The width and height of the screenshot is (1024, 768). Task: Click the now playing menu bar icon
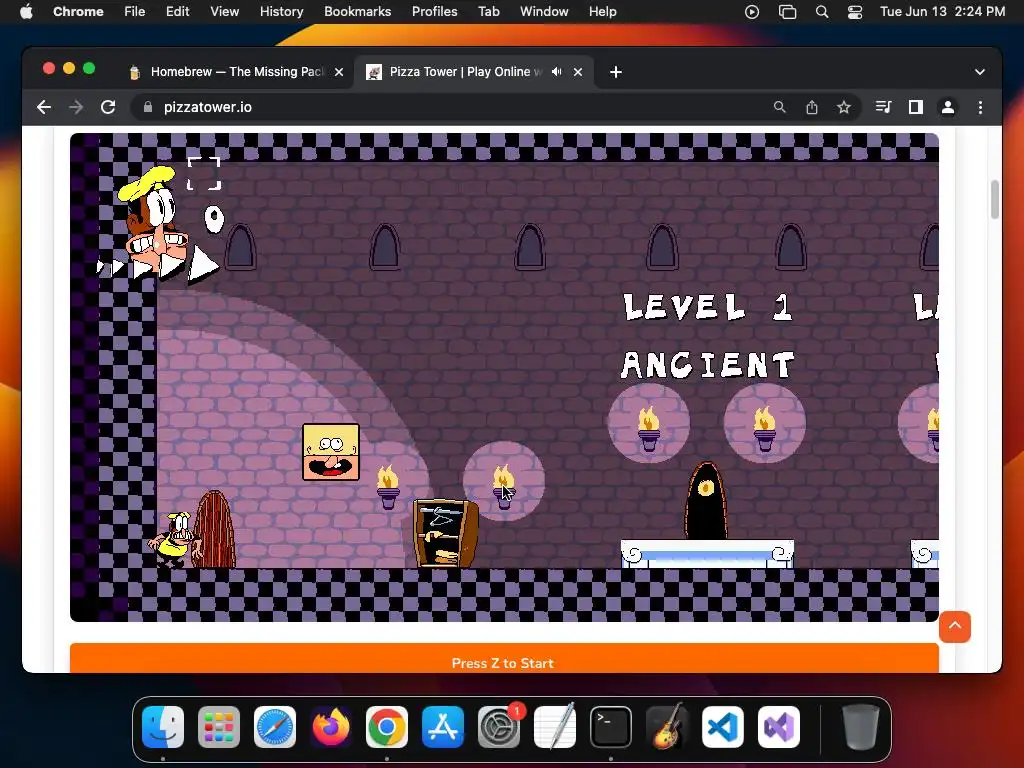point(752,12)
